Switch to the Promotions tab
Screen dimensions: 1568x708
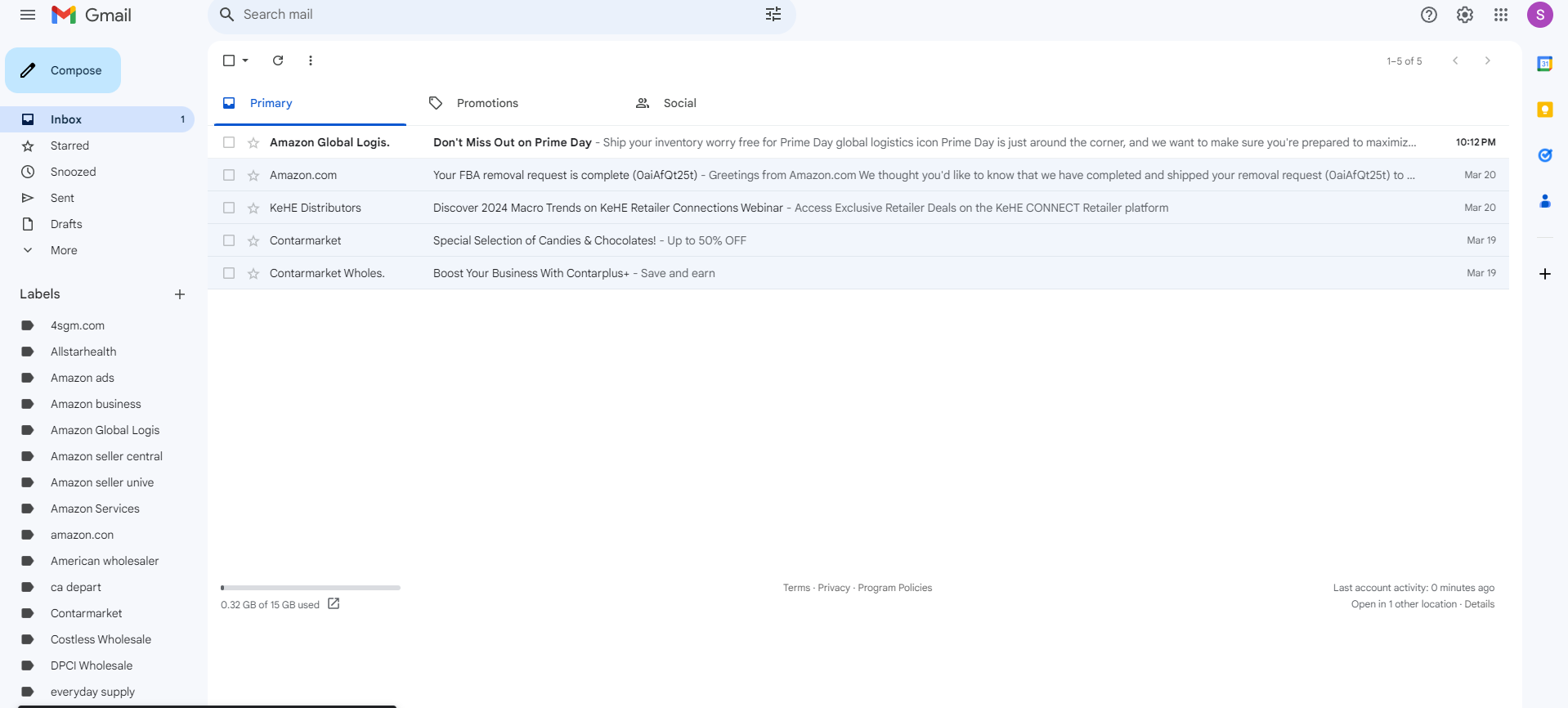pyautogui.click(x=517, y=103)
